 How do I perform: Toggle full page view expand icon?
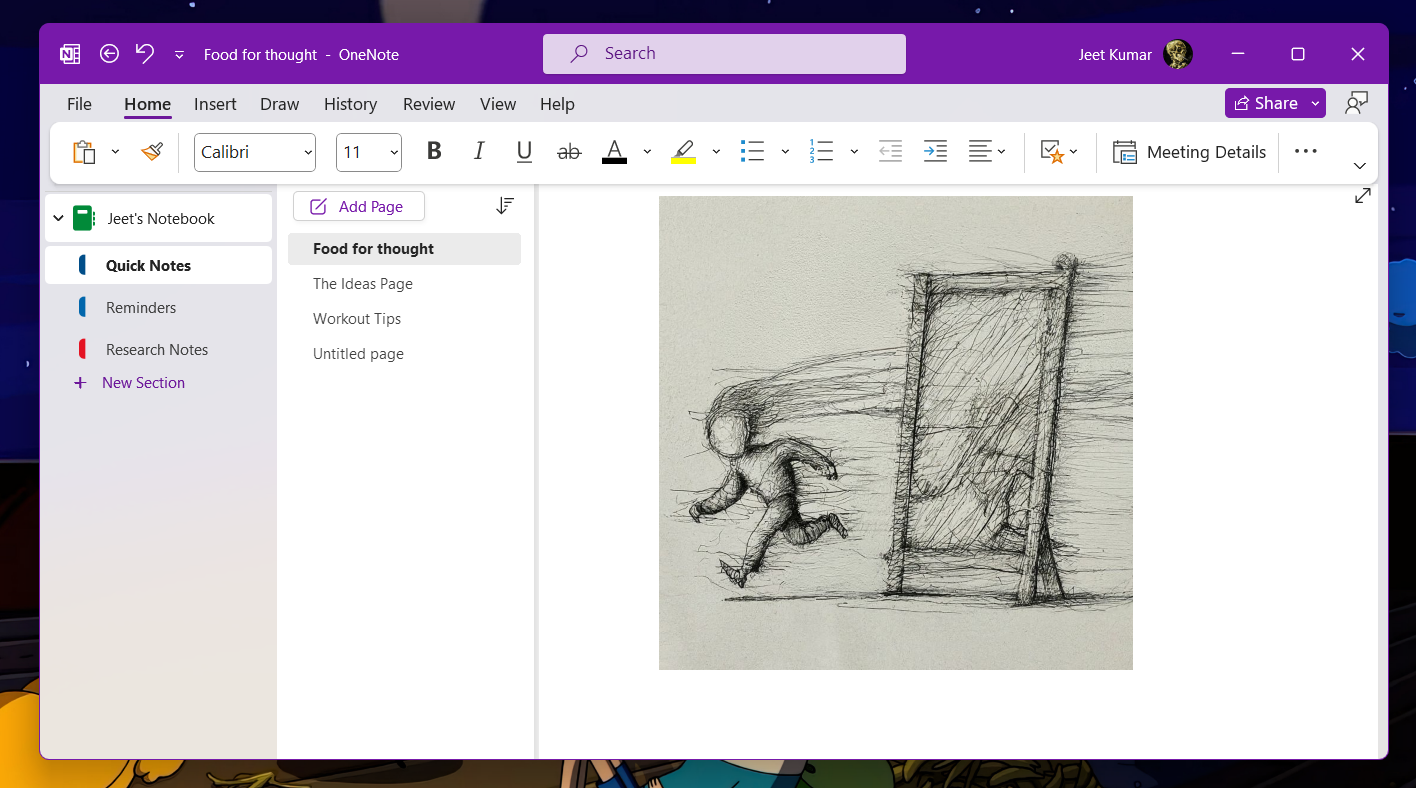[x=1363, y=196]
